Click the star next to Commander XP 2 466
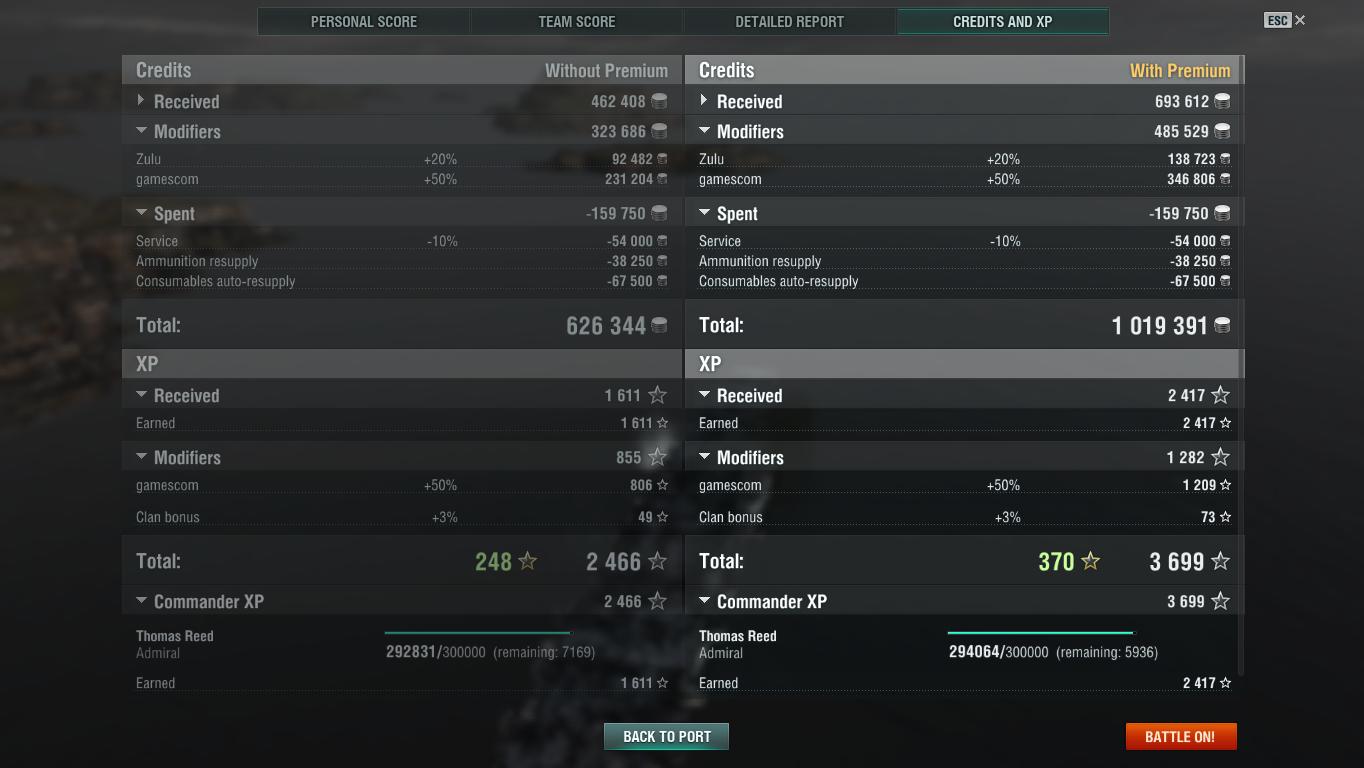Image resolution: width=1364 pixels, height=768 pixels. point(657,601)
